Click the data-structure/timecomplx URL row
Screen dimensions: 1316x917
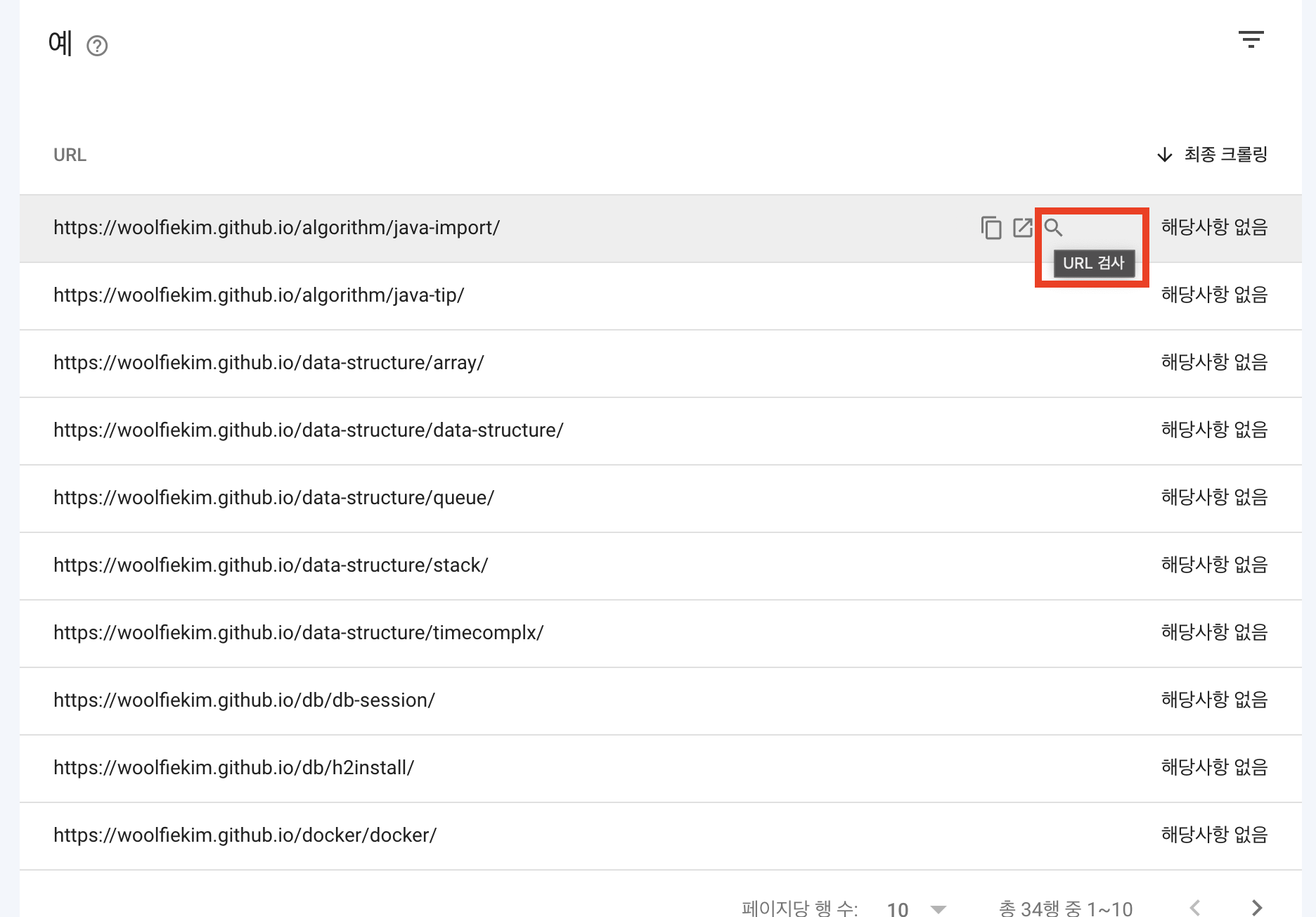coord(298,633)
